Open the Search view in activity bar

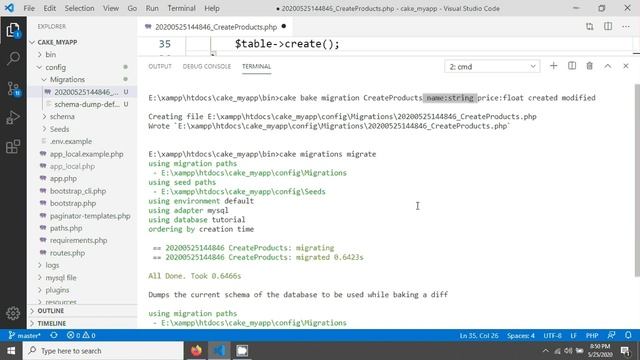[13, 58]
